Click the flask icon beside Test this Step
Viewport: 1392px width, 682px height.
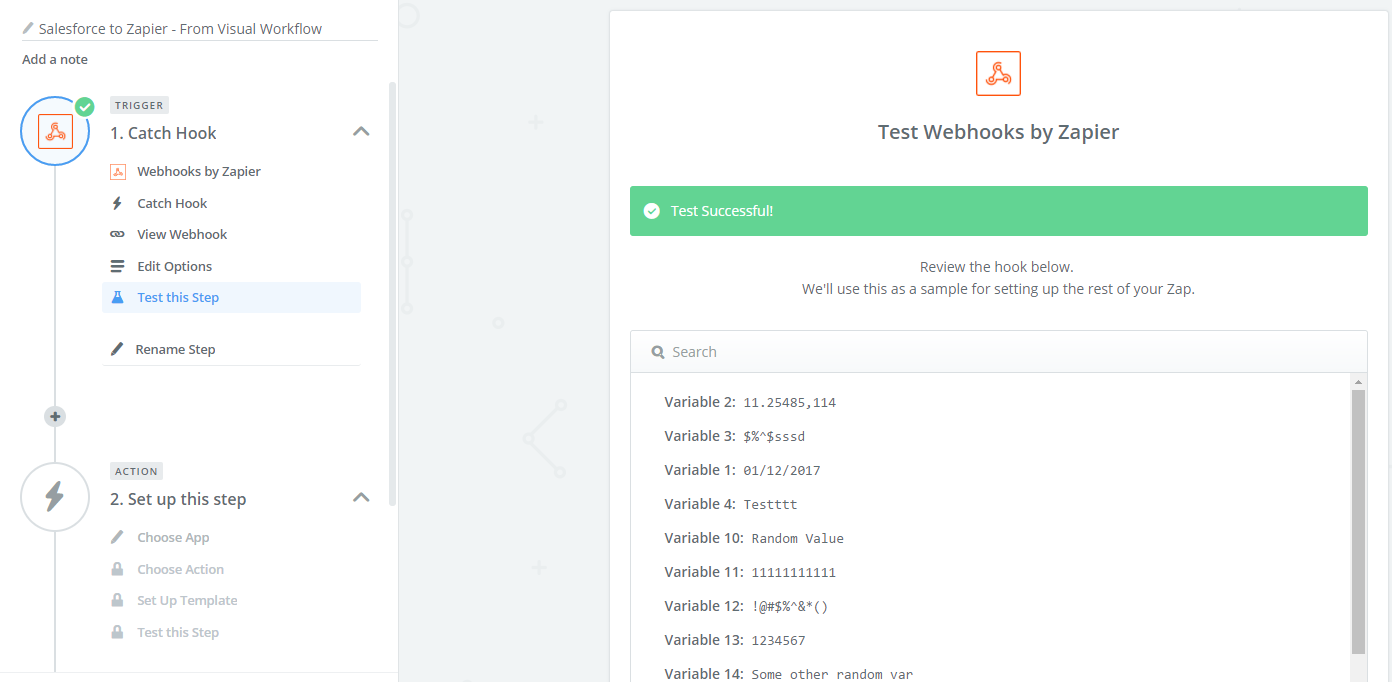point(117,297)
